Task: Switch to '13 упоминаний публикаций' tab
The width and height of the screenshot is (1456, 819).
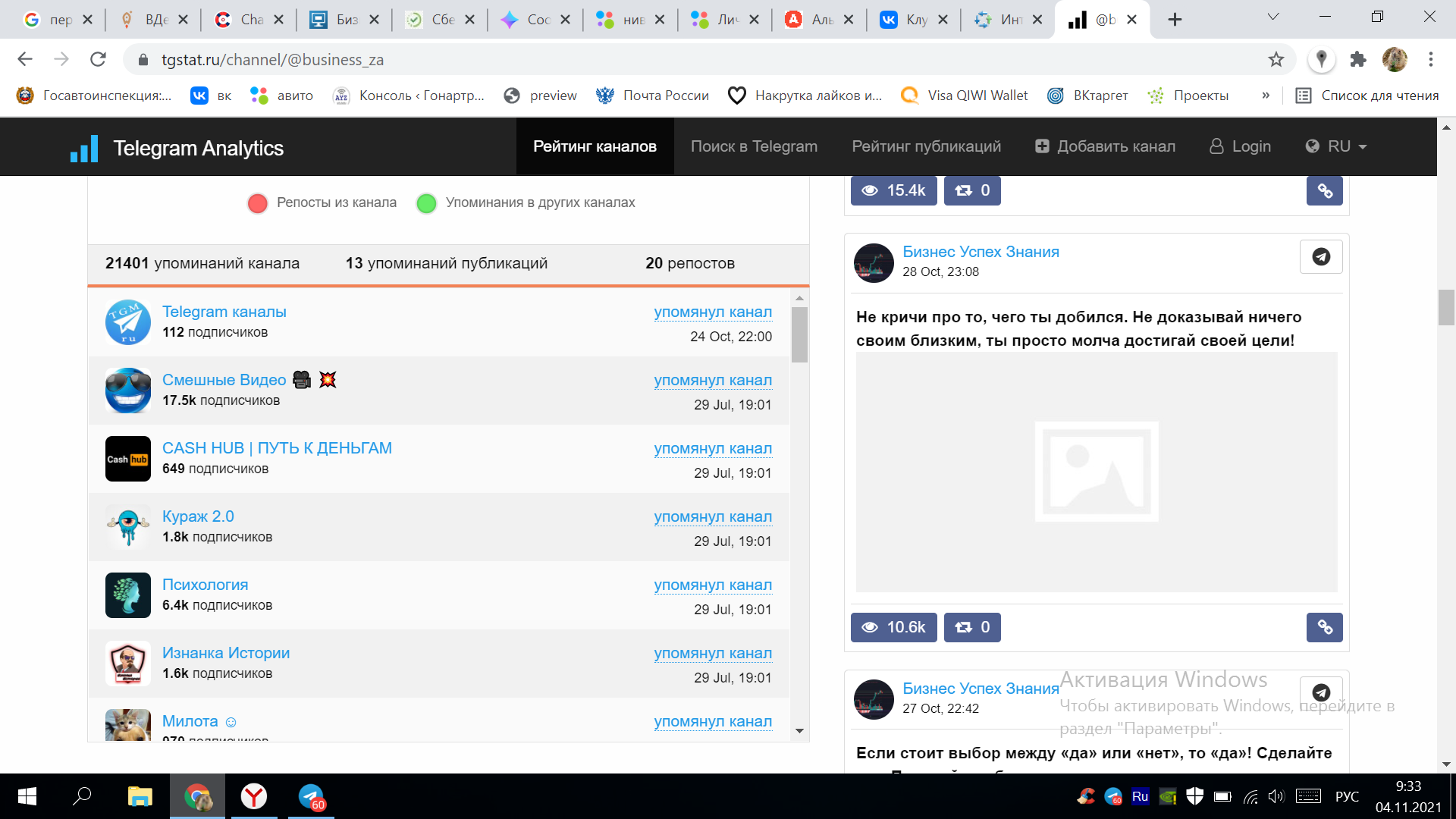Action: (446, 263)
